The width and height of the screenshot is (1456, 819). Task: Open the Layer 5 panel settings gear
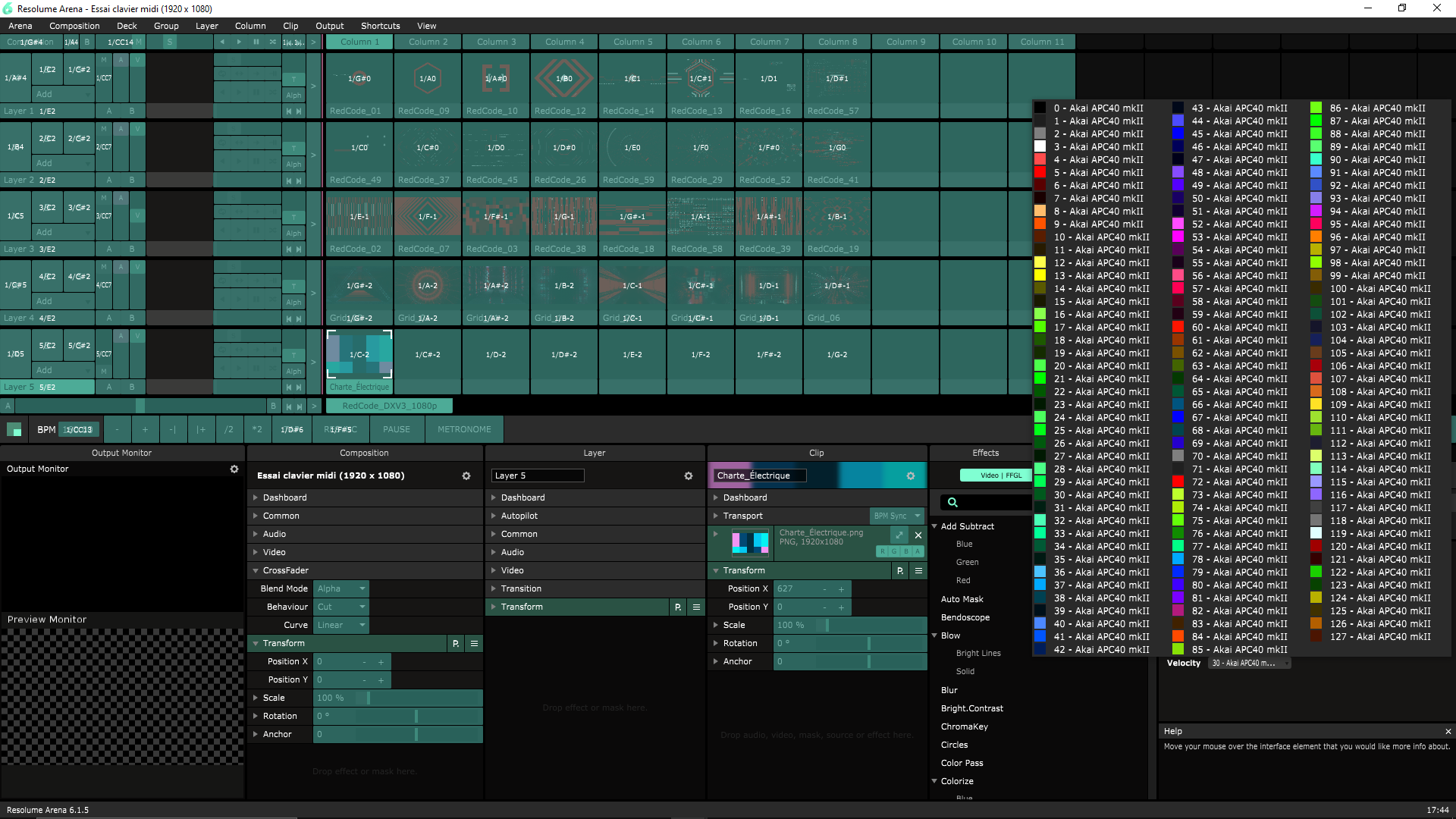688,476
